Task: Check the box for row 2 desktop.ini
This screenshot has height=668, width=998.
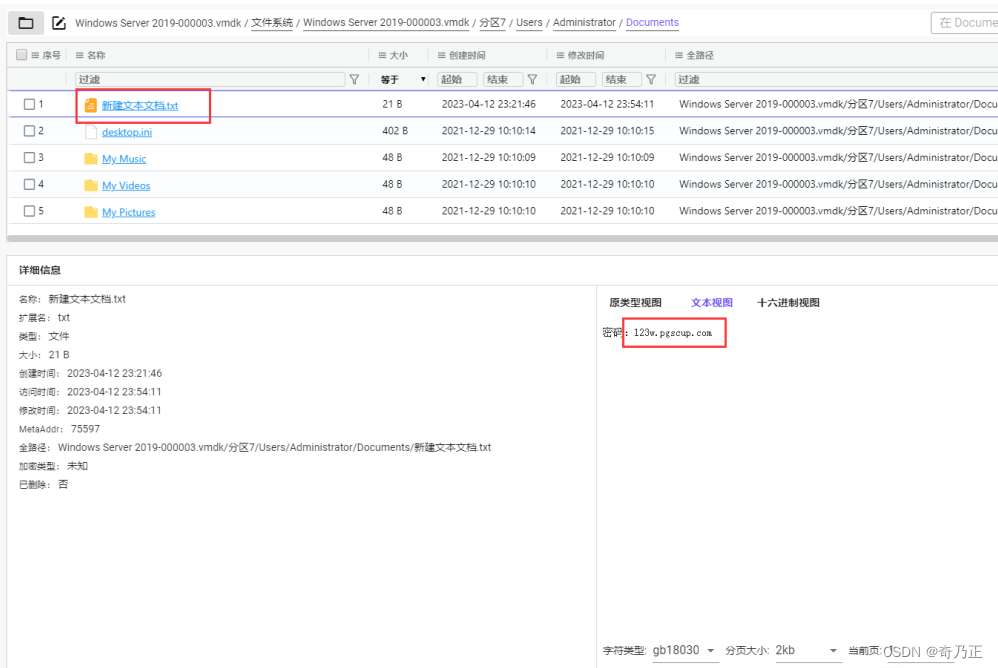Action: click(29, 131)
